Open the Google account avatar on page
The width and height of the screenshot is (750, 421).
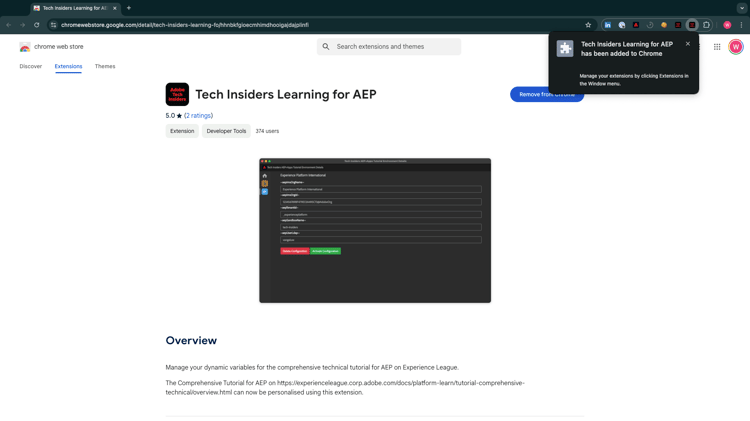pyautogui.click(x=736, y=46)
